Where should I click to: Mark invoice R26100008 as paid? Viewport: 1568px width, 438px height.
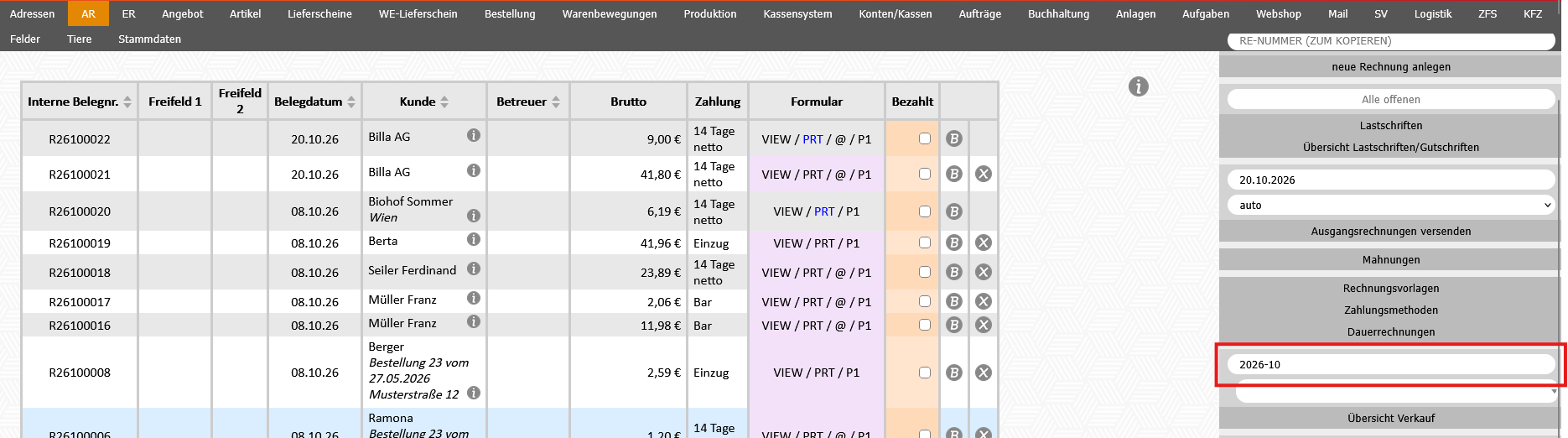coord(925,373)
